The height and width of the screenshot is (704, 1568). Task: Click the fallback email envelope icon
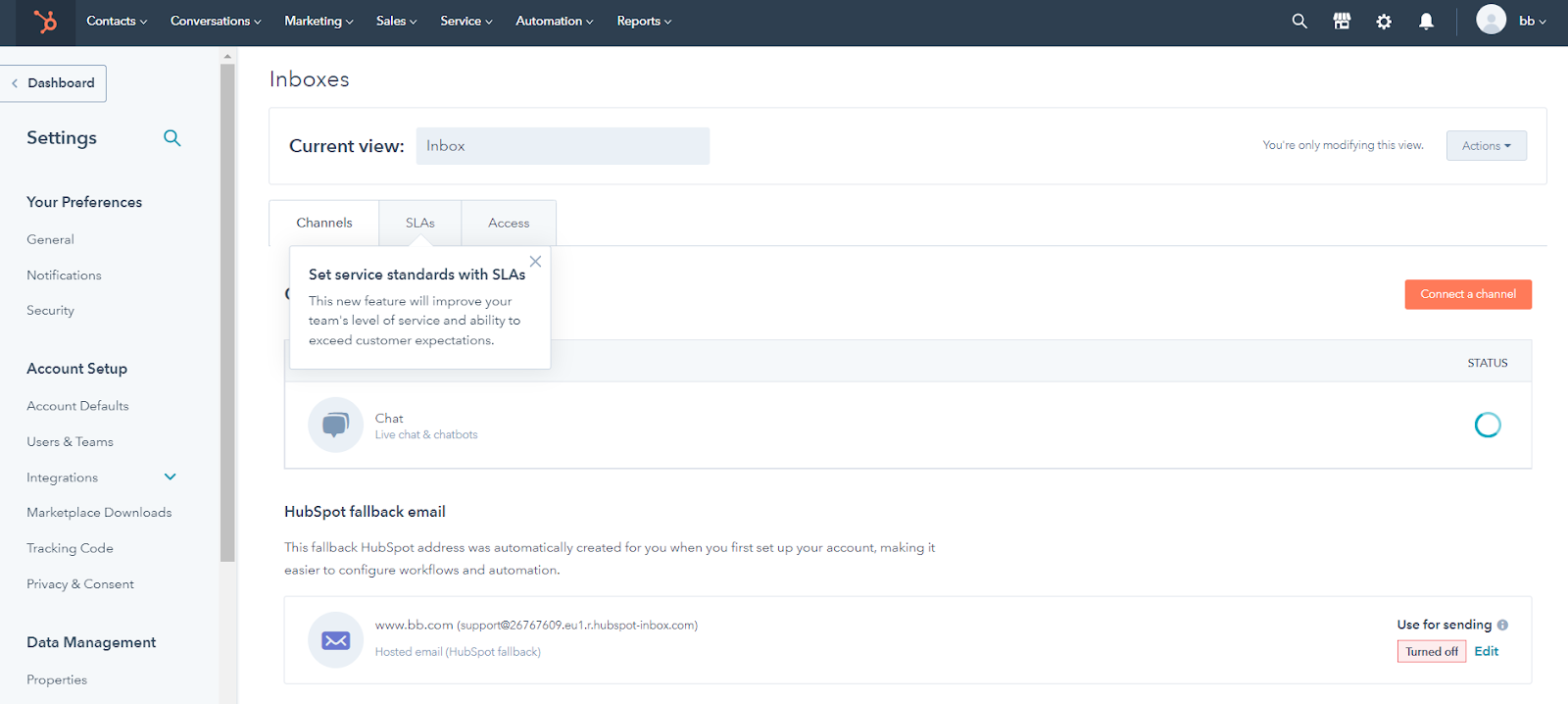(x=335, y=640)
